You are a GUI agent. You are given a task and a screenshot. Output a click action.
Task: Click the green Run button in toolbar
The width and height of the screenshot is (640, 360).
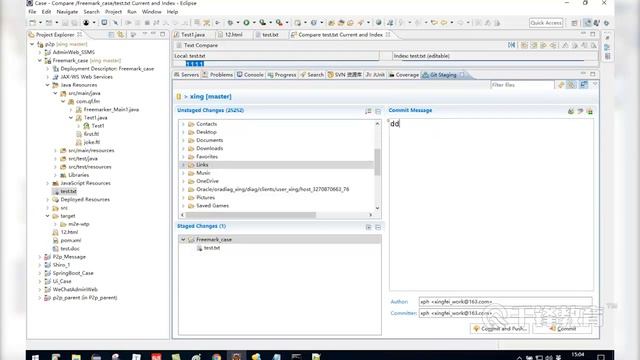tap(247, 23)
